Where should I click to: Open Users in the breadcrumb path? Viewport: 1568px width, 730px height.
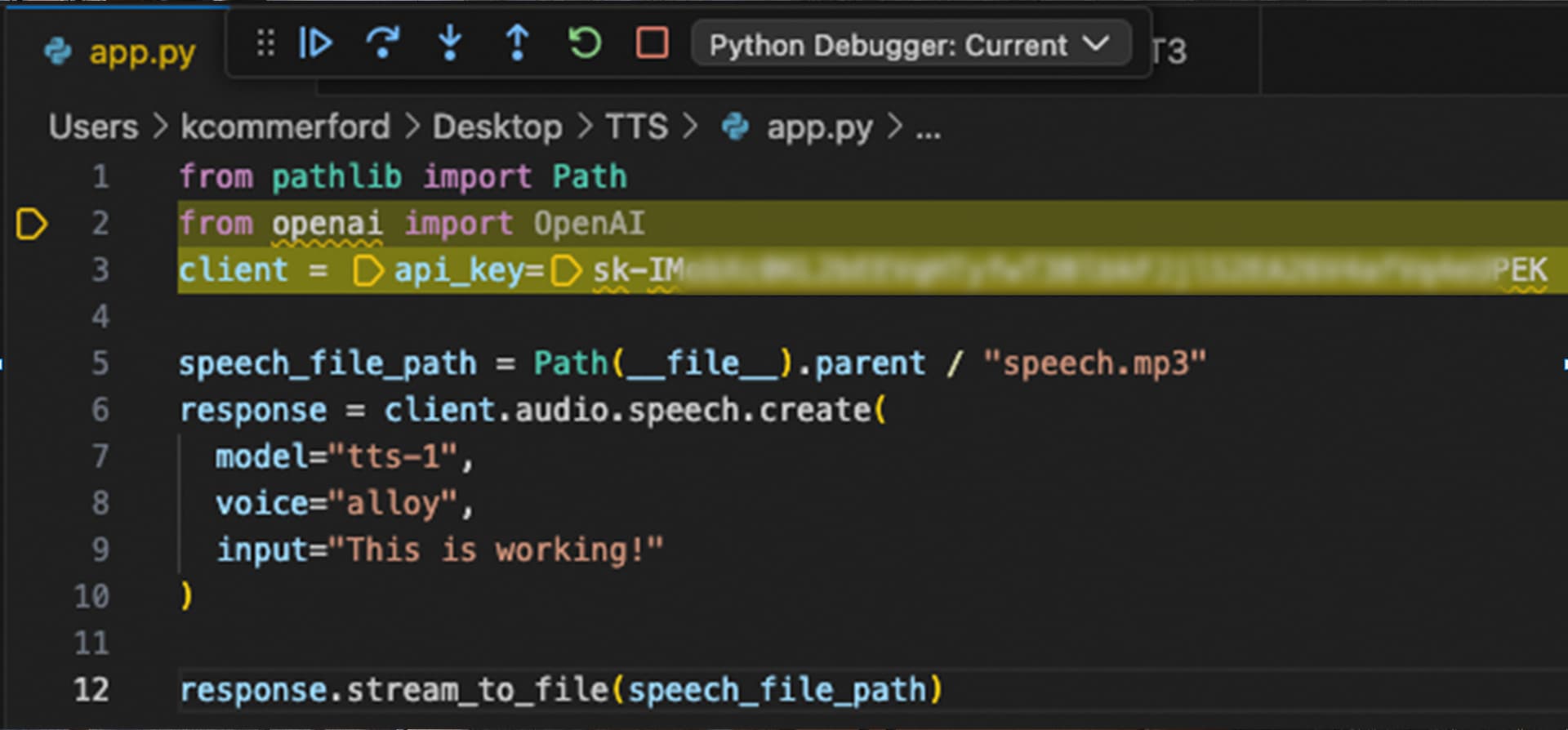point(94,127)
